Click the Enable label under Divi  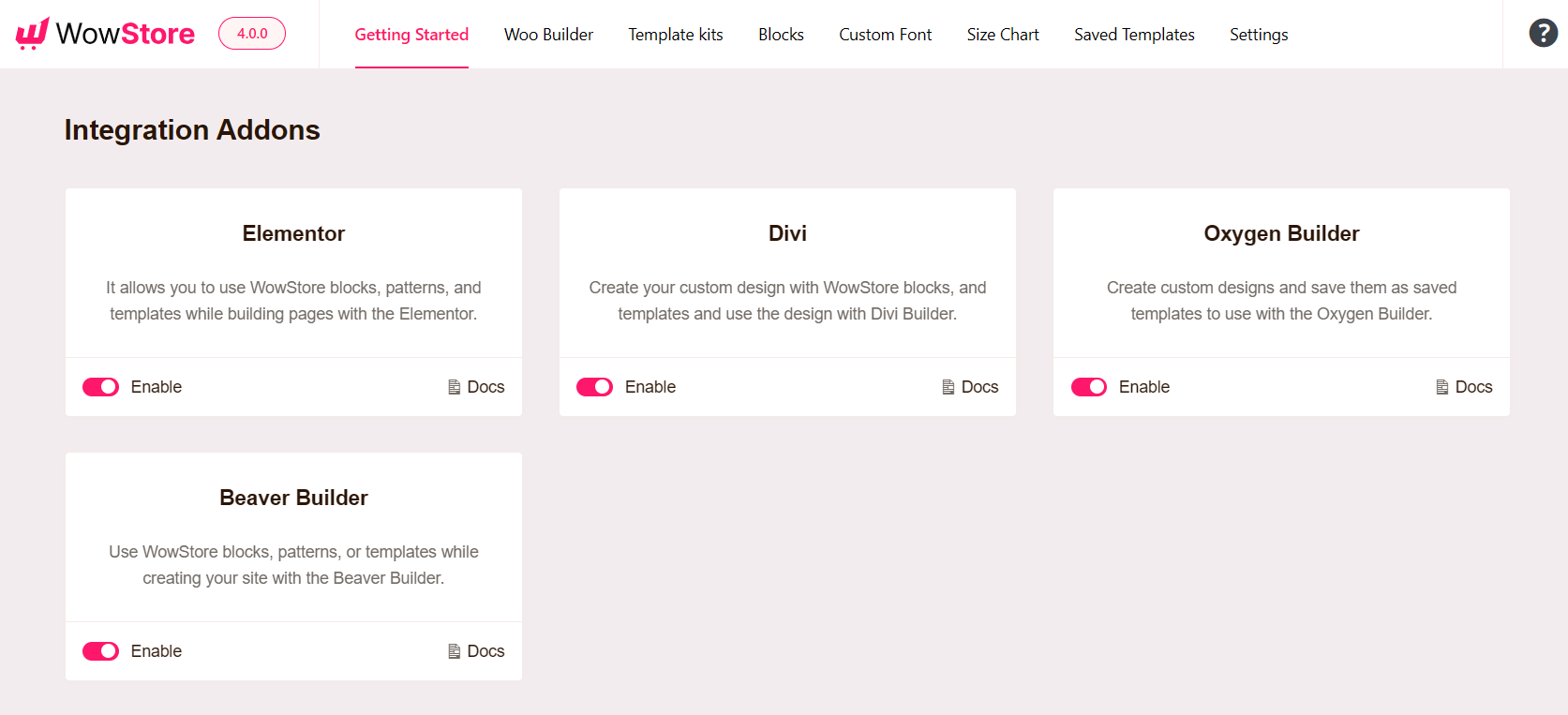[x=650, y=387]
